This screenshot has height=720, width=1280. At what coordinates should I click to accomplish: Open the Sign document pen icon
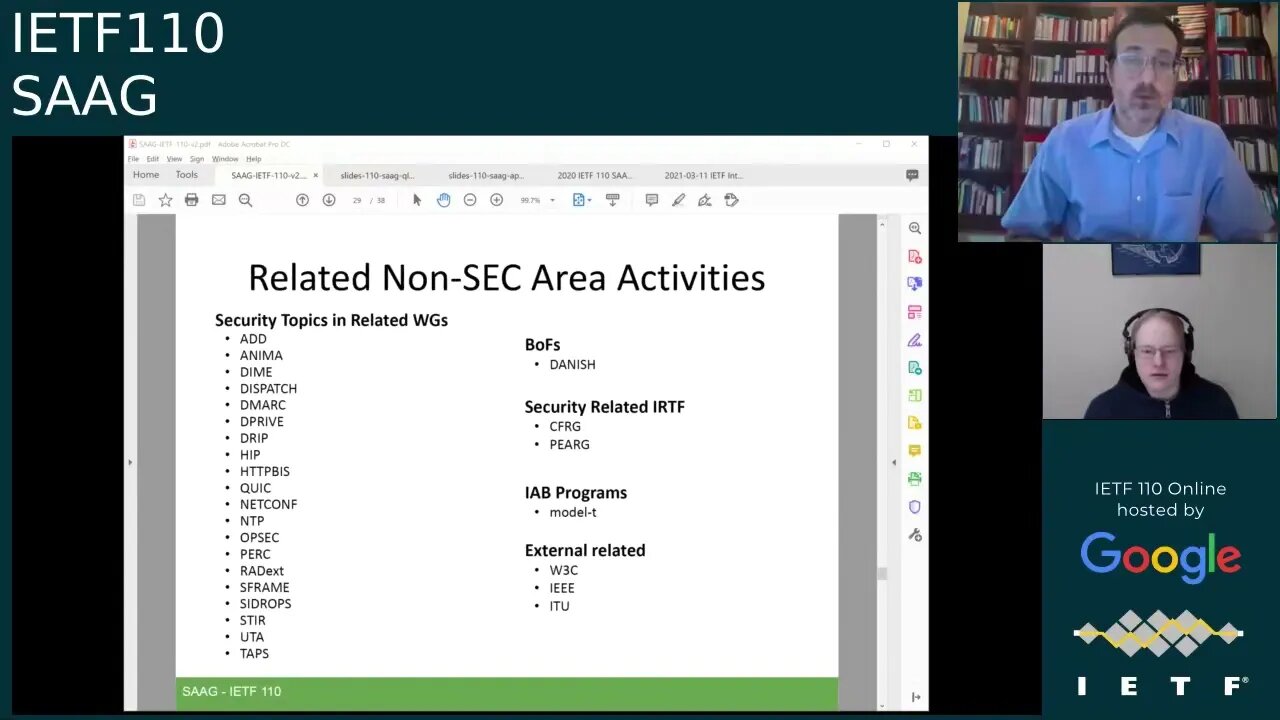[x=704, y=200]
